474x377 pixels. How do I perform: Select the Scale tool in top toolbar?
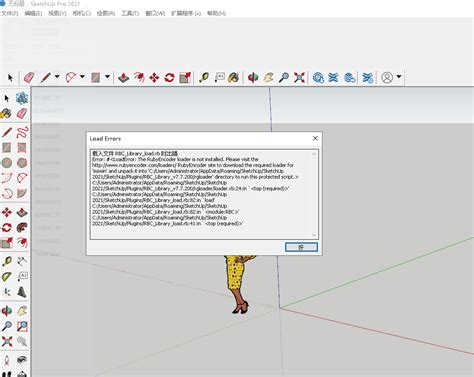point(185,78)
